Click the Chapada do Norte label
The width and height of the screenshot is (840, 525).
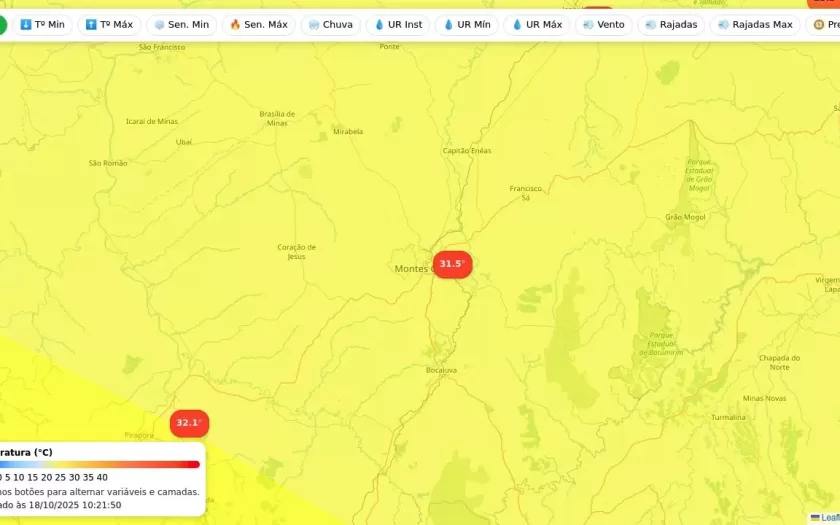pos(779,362)
